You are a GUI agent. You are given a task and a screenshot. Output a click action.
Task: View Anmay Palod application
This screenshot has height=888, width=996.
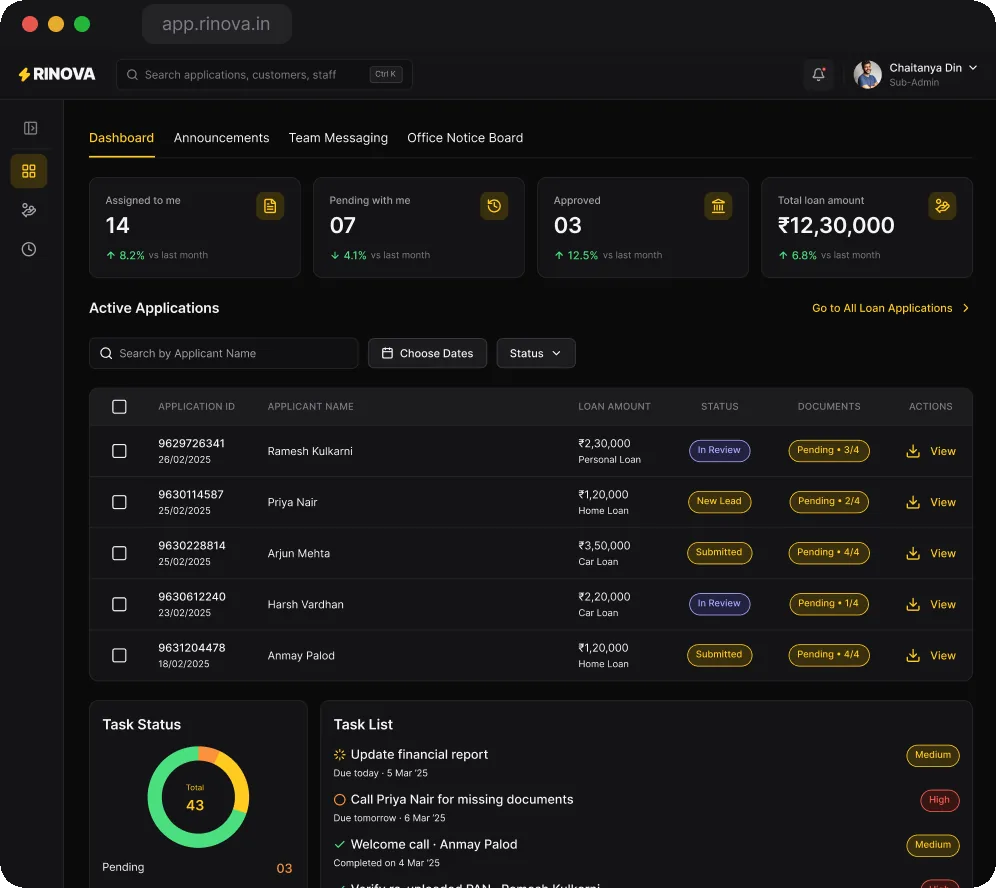click(943, 656)
